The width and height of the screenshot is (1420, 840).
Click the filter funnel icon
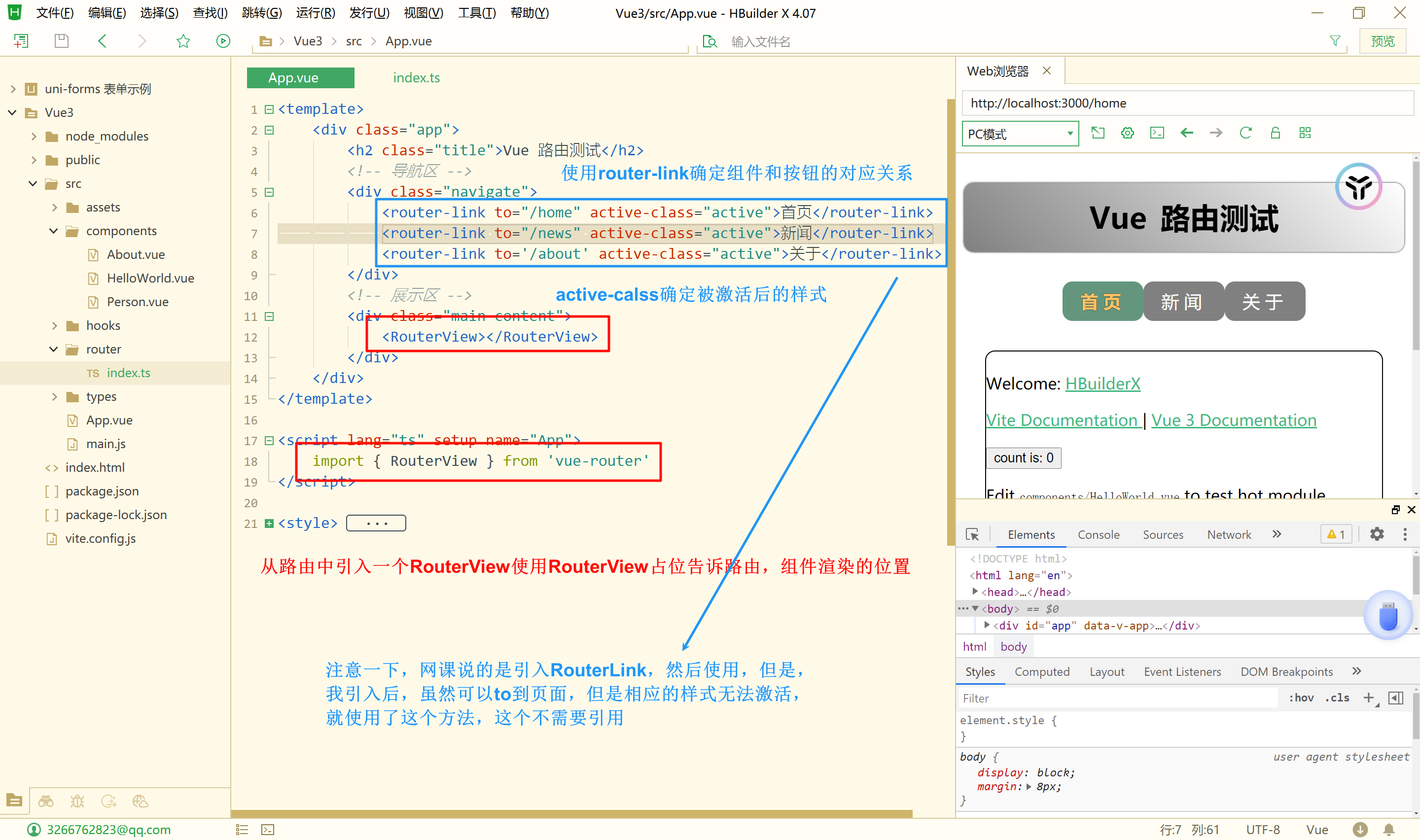(x=1335, y=41)
